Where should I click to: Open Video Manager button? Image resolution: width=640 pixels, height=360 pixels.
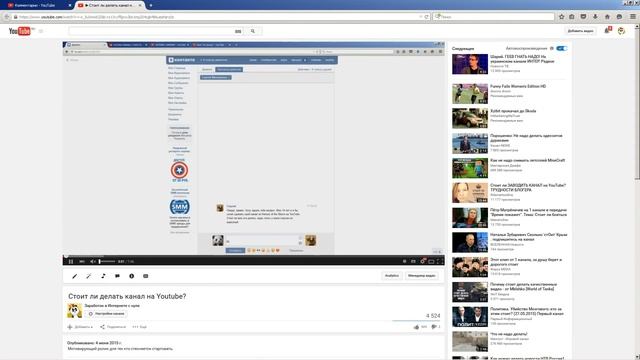tap(422, 276)
